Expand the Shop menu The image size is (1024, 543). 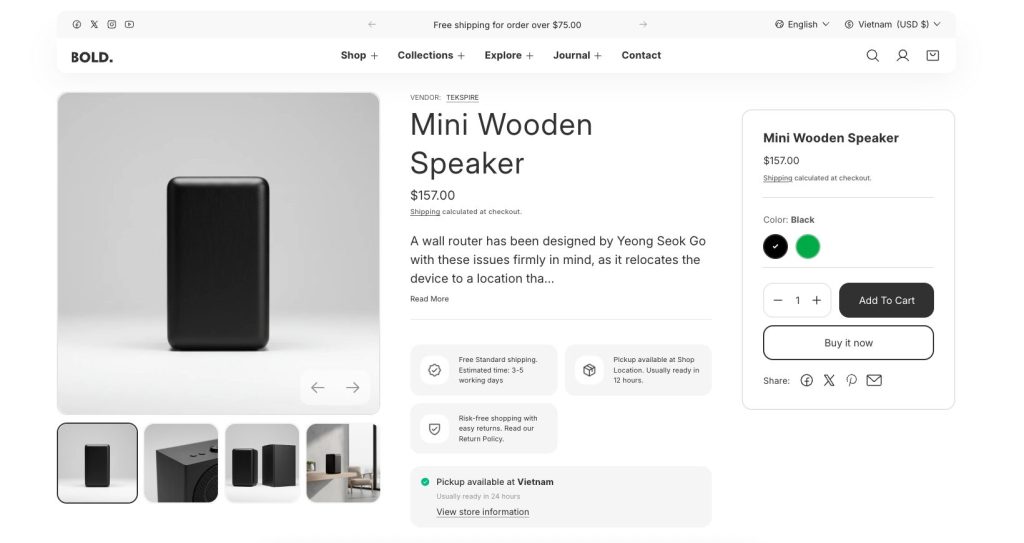pyautogui.click(x=359, y=56)
